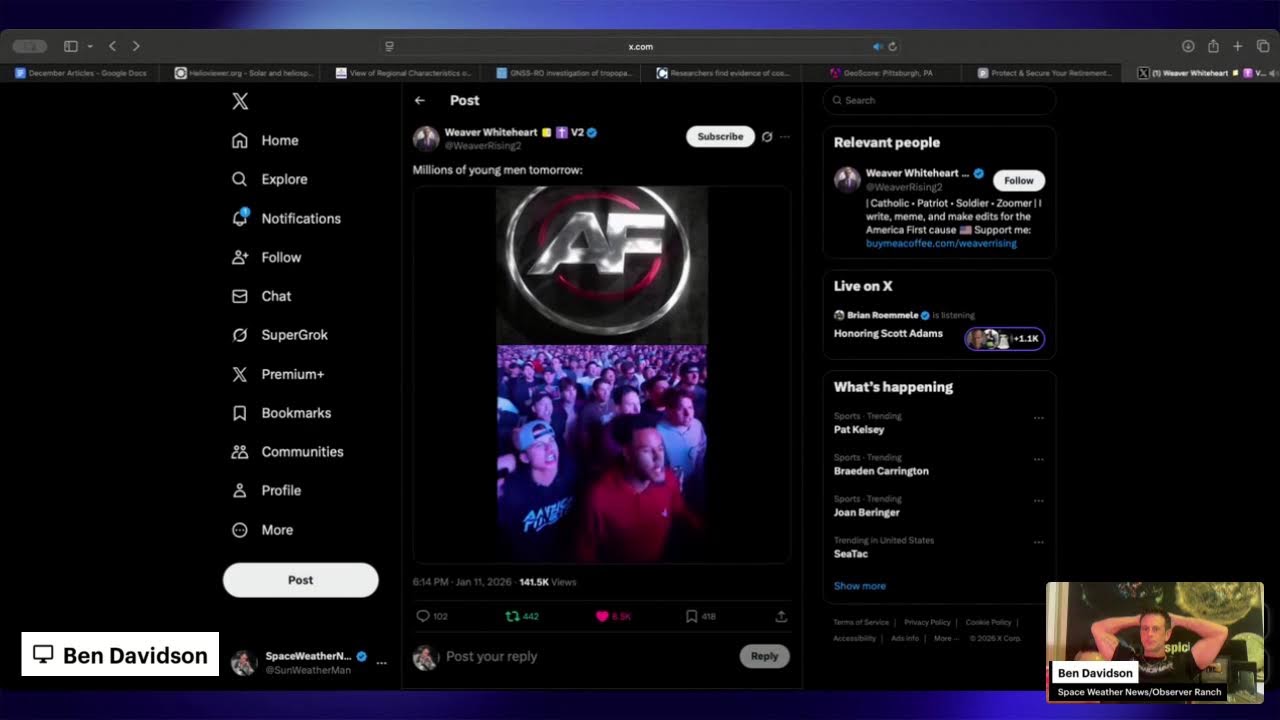Click the white Post button

tap(301, 580)
